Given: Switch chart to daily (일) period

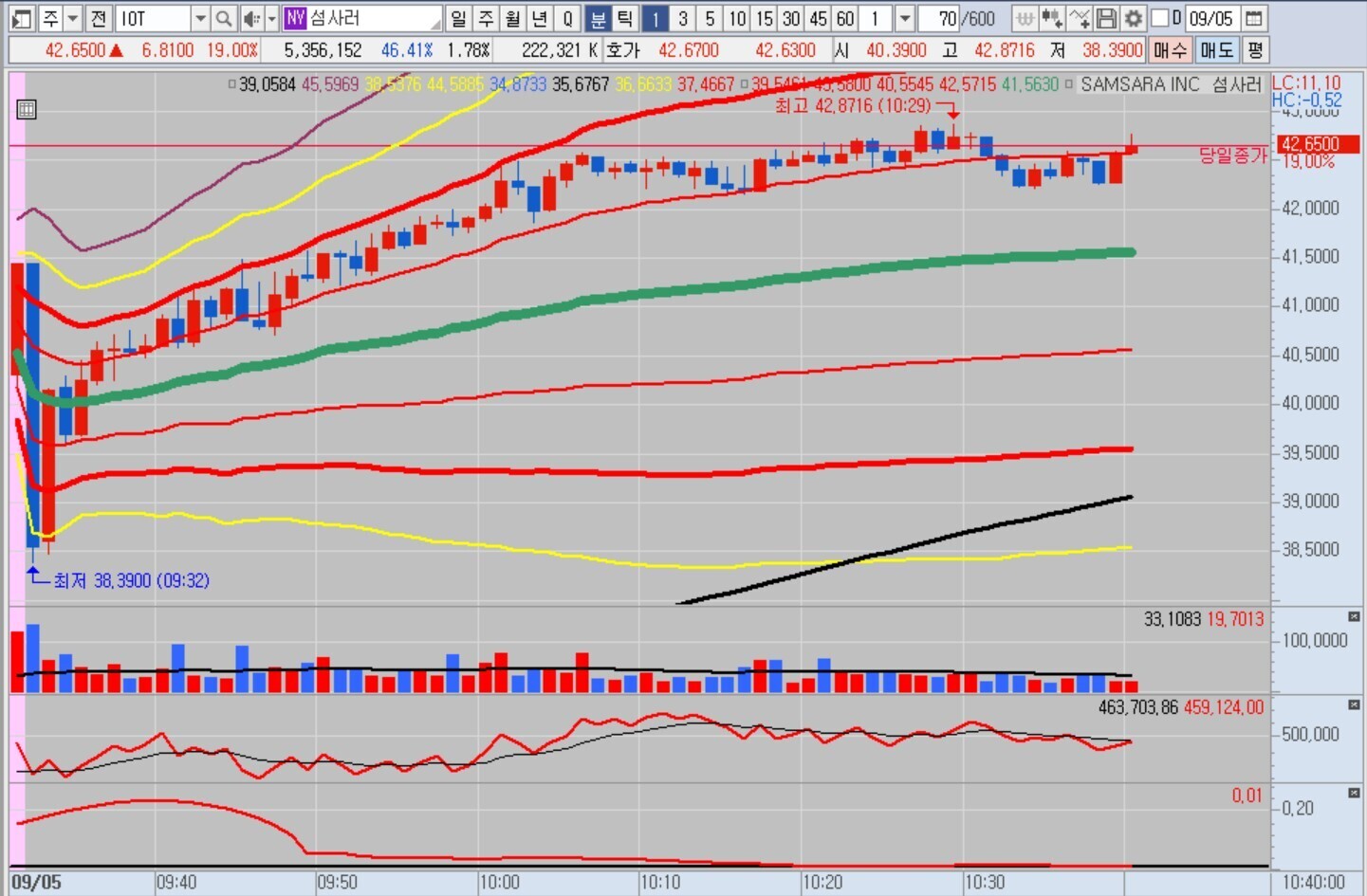Looking at the screenshot, I should (x=458, y=18).
